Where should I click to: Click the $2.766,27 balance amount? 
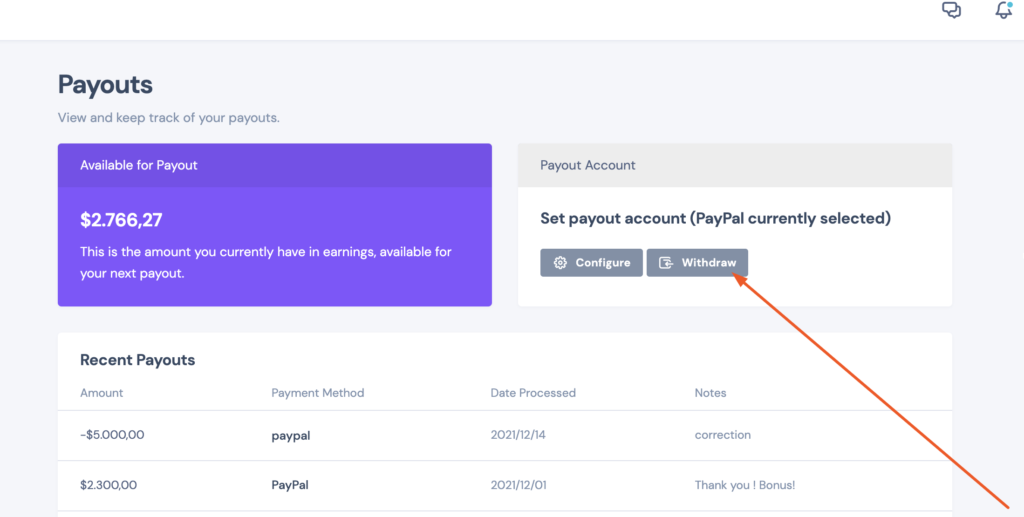[121, 220]
